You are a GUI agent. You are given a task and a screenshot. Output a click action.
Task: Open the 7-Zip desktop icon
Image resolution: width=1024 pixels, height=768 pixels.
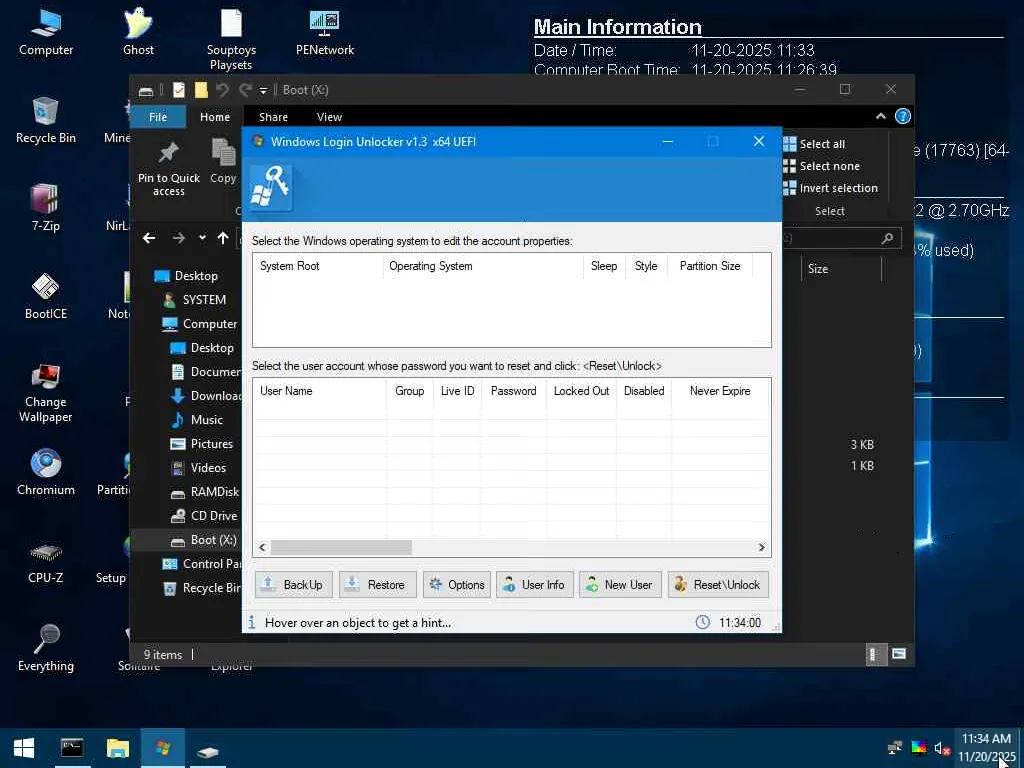46,208
